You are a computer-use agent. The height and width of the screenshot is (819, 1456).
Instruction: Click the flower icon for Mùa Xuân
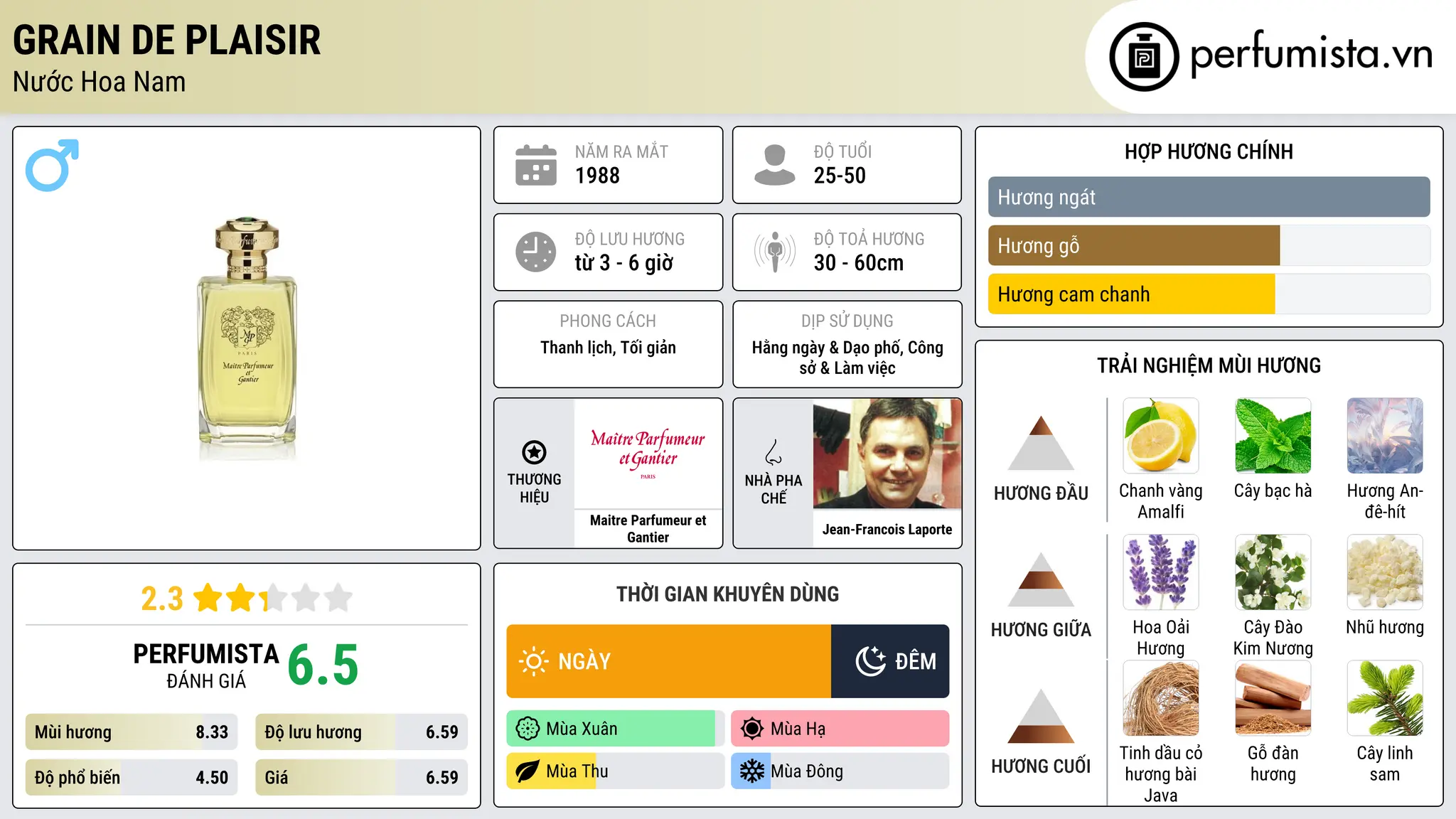(528, 729)
